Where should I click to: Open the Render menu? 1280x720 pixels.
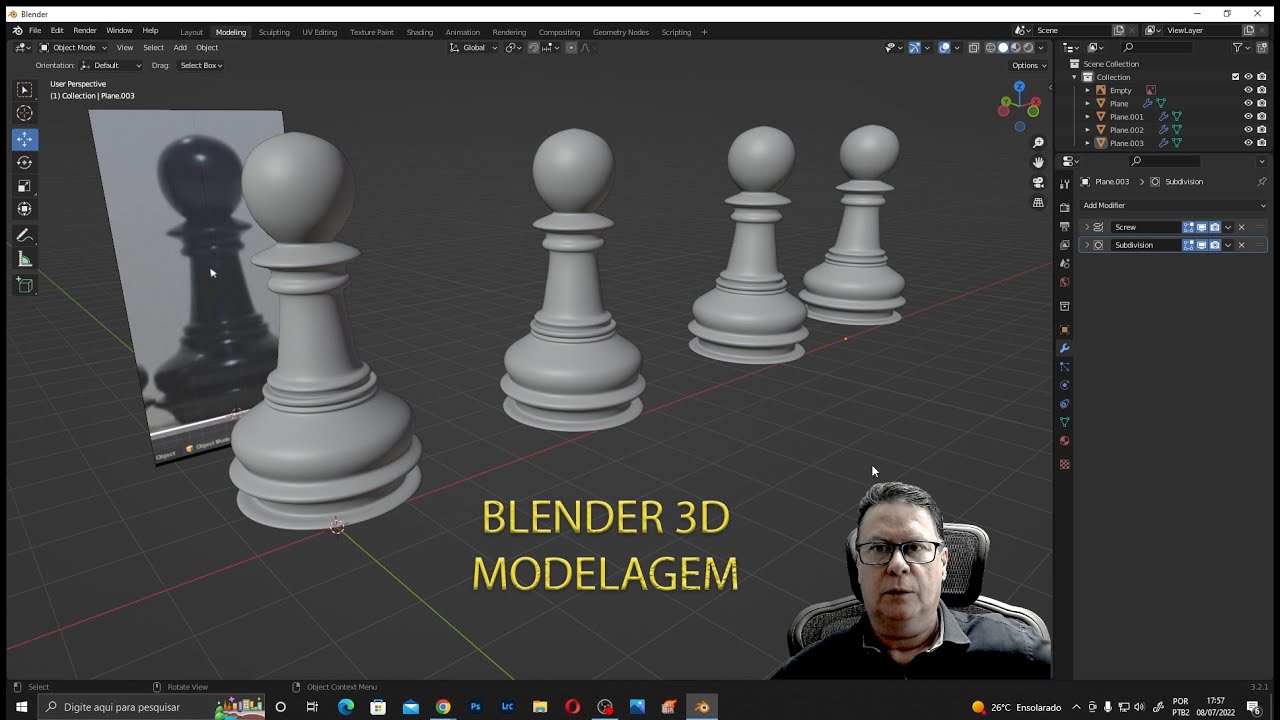85,31
